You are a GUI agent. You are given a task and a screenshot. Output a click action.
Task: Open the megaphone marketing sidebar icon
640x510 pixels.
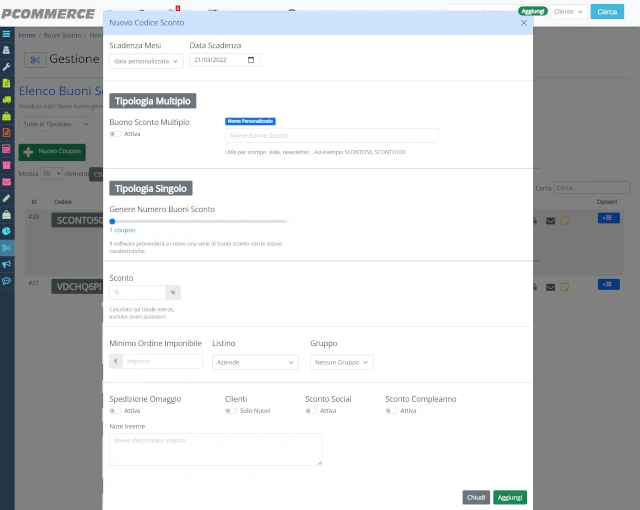tap(7, 264)
